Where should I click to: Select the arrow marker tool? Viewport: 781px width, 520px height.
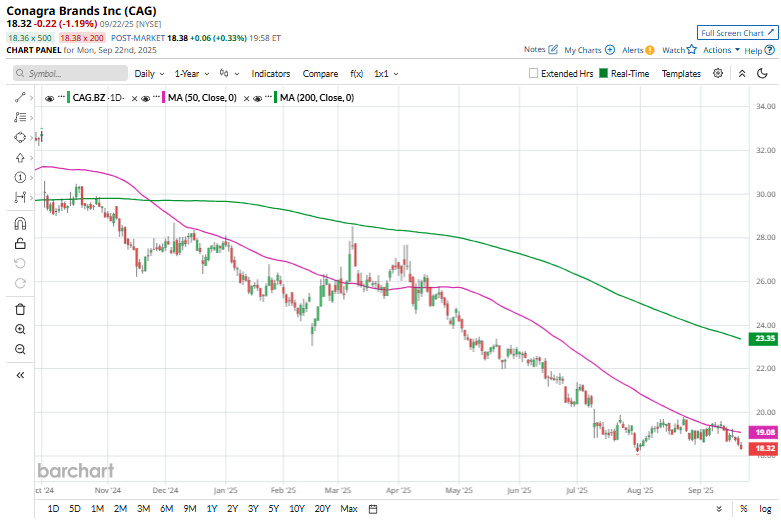[x=20, y=158]
